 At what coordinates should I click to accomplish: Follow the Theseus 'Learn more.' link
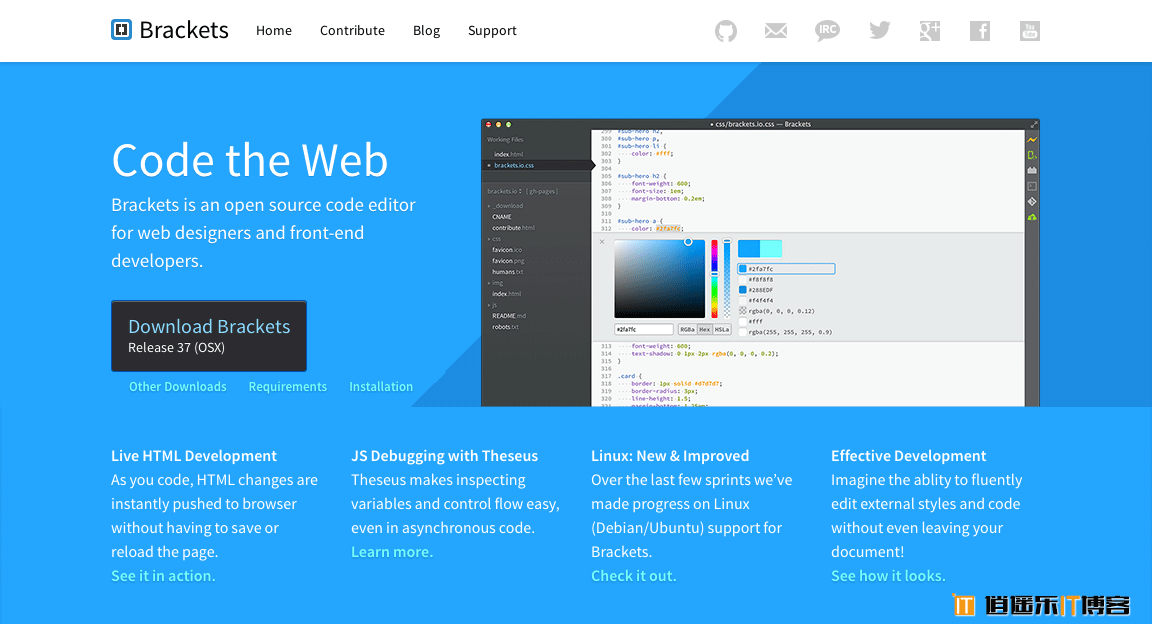[392, 552]
